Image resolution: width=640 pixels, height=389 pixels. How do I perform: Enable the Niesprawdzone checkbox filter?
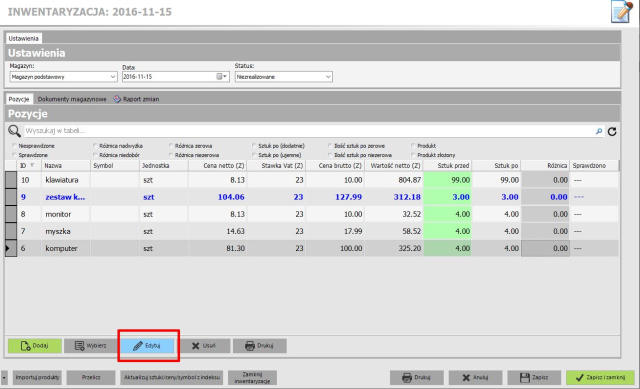(x=15, y=146)
